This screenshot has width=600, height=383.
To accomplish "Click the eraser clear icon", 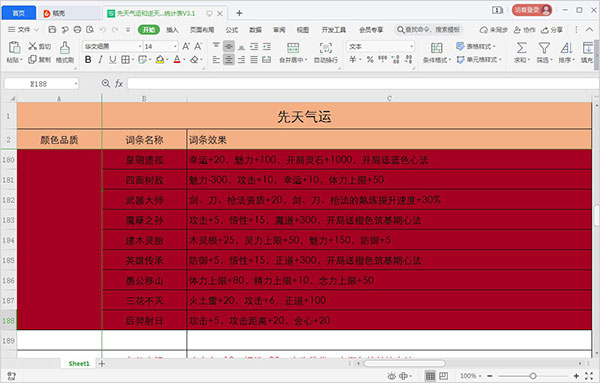I will coord(194,59).
